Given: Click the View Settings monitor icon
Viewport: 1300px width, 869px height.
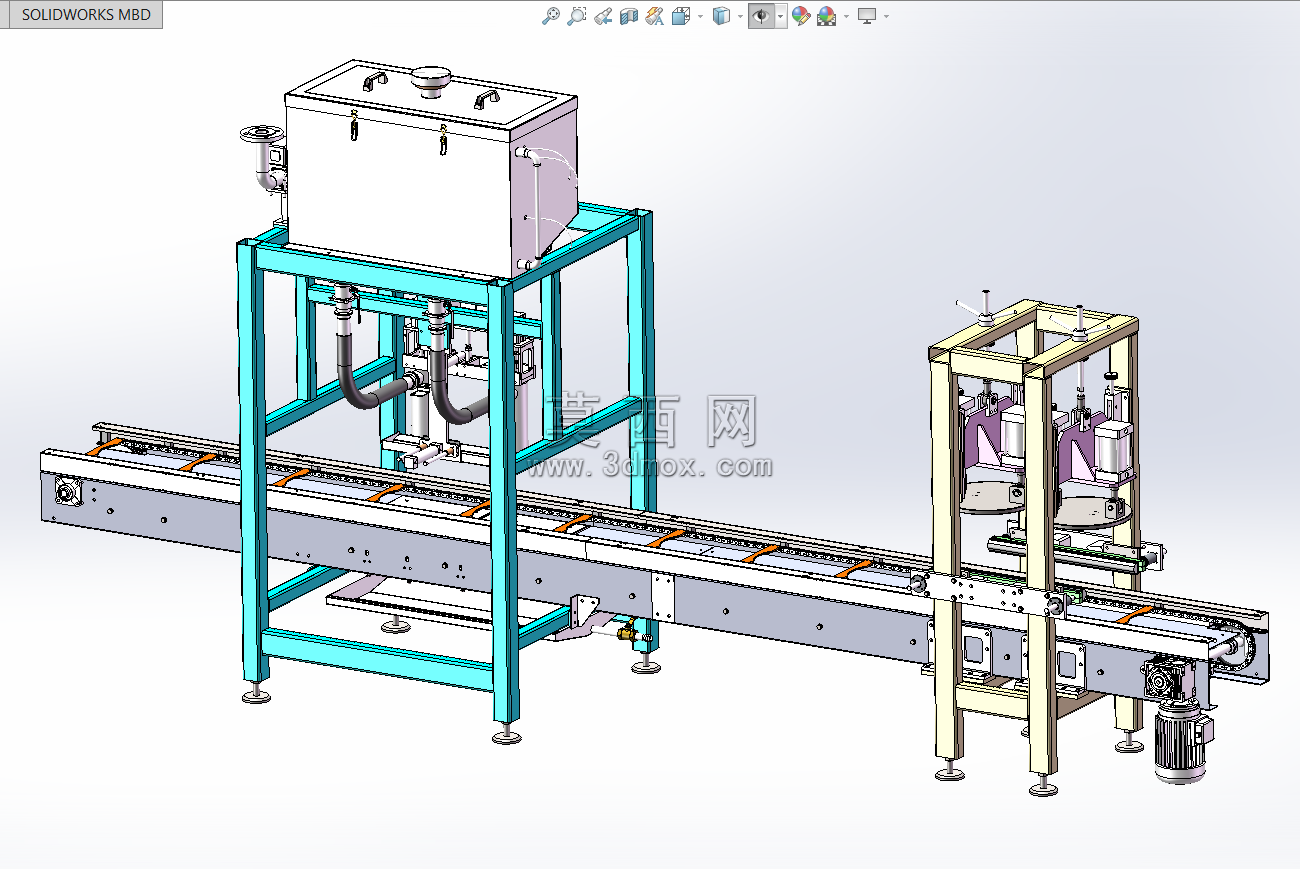Looking at the screenshot, I should 867,16.
